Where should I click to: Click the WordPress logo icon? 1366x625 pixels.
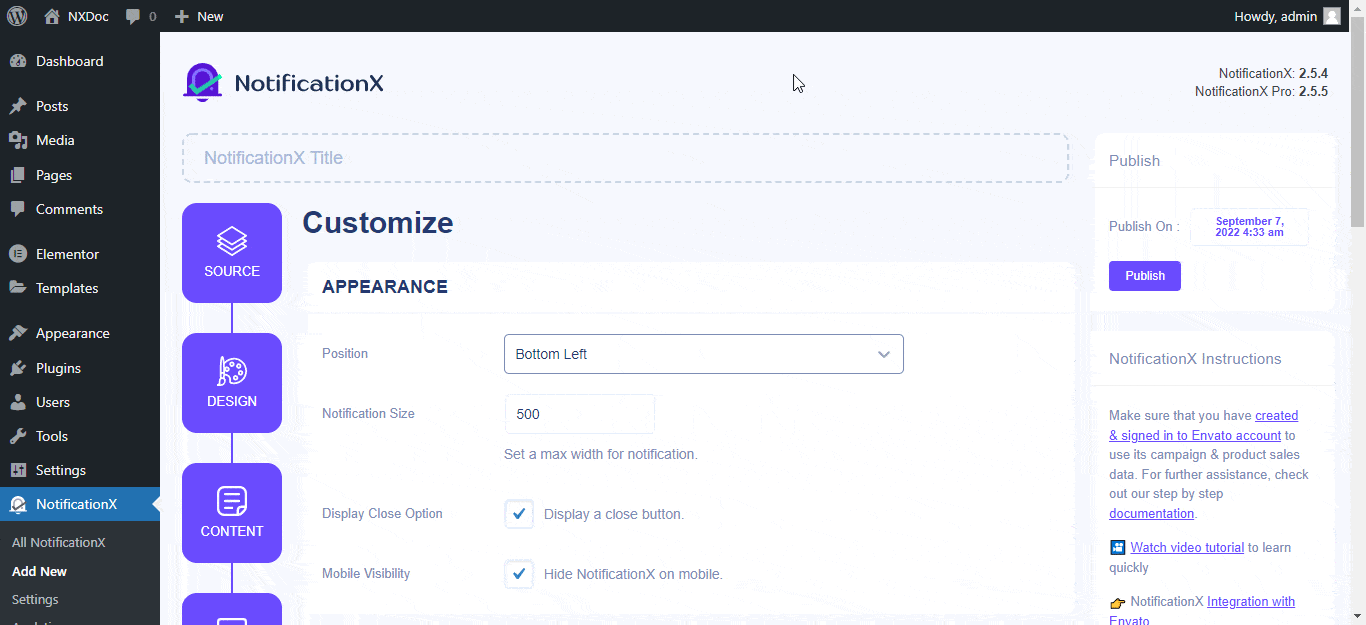[18, 16]
